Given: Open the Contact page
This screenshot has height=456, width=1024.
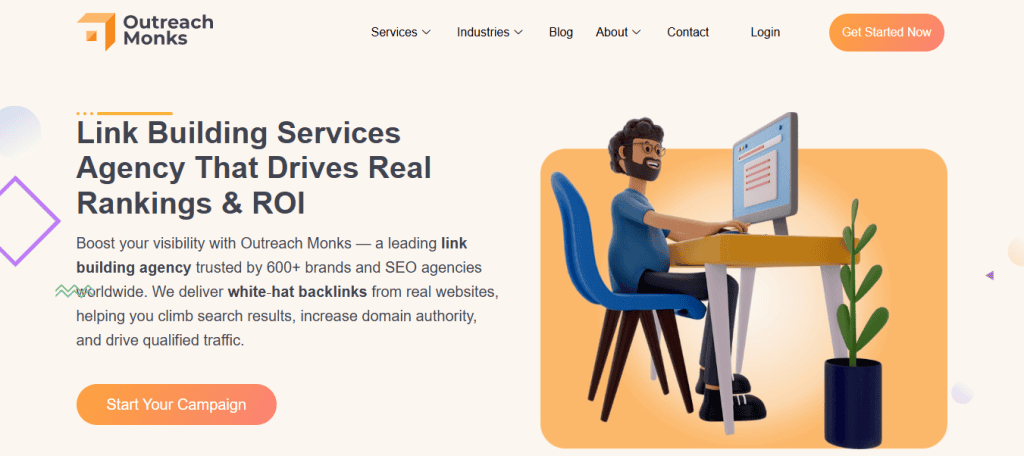Looking at the screenshot, I should [x=688, y=32].
